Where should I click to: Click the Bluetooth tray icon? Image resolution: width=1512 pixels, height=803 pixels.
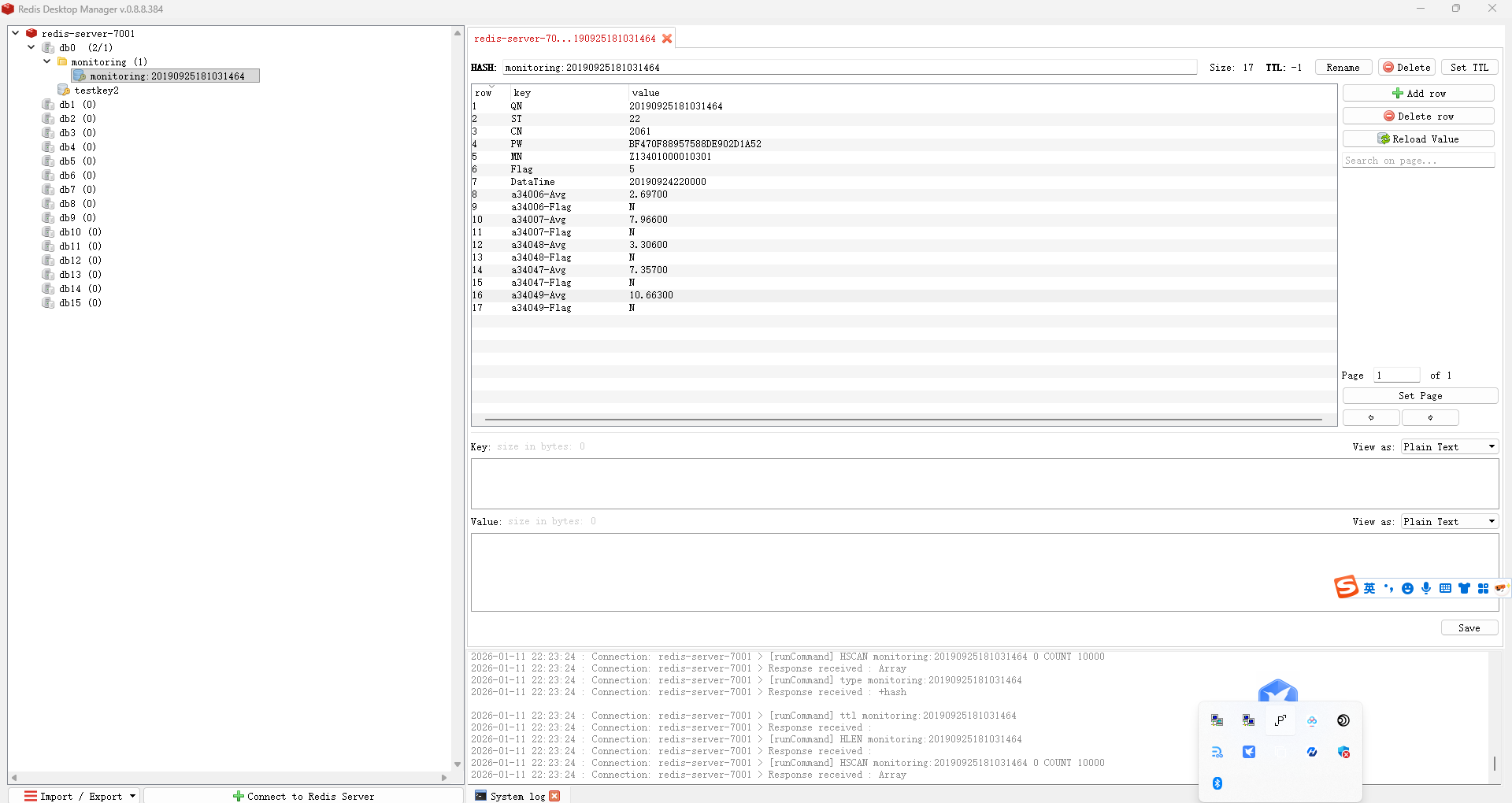1217,783
